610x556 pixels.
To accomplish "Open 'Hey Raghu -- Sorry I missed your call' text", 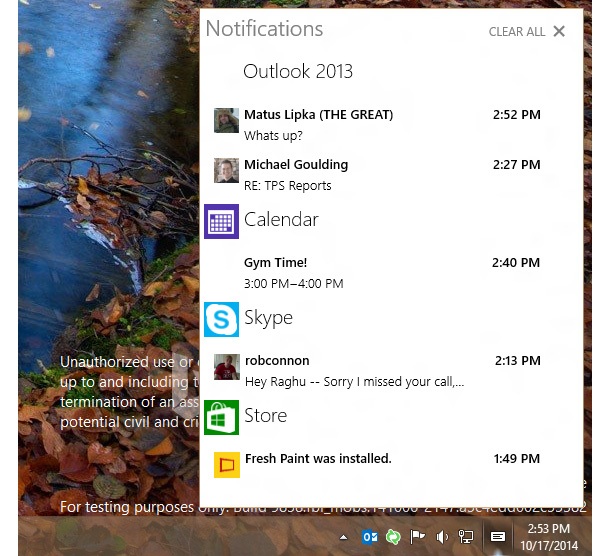I will coord(354,382).
